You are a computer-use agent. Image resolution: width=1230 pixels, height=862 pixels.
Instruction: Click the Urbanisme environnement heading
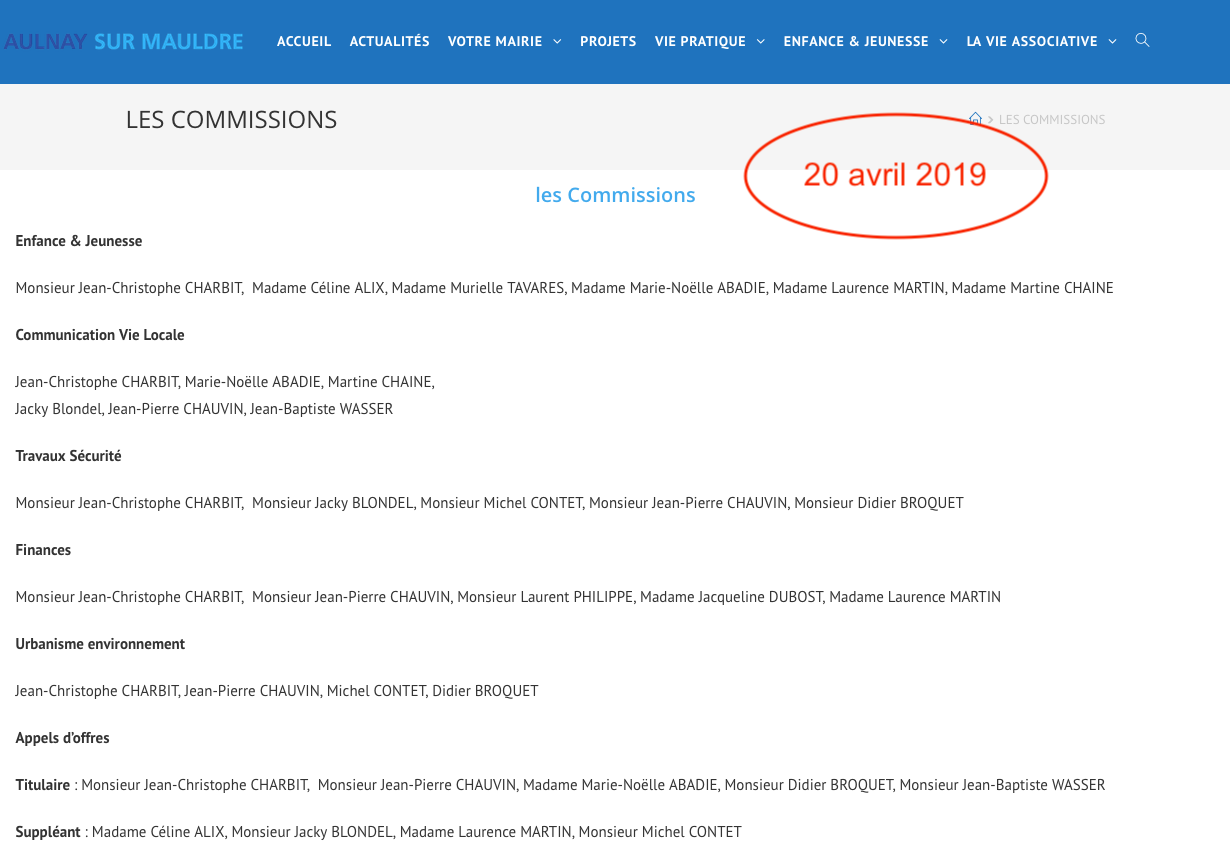[x=100, y=644]
